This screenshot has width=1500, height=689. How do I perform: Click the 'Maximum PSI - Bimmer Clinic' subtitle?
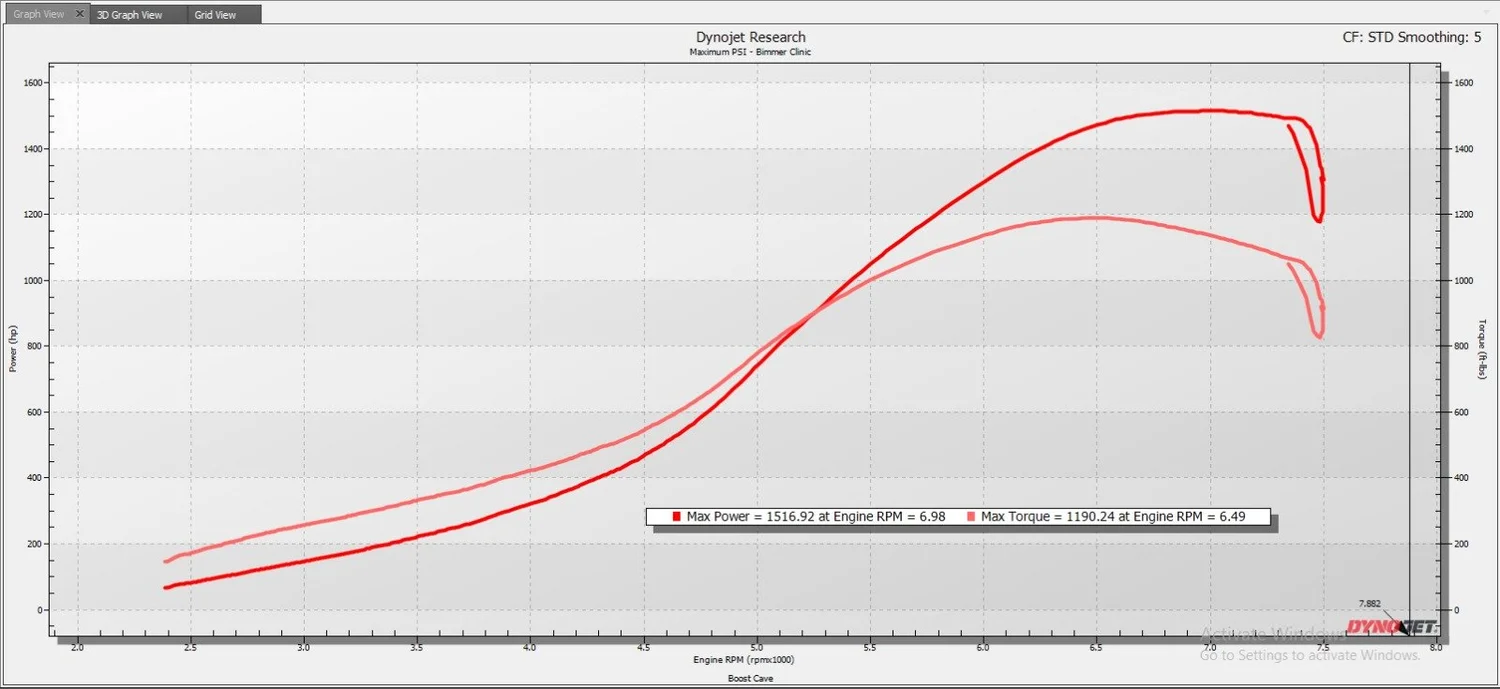pos(750,51)
